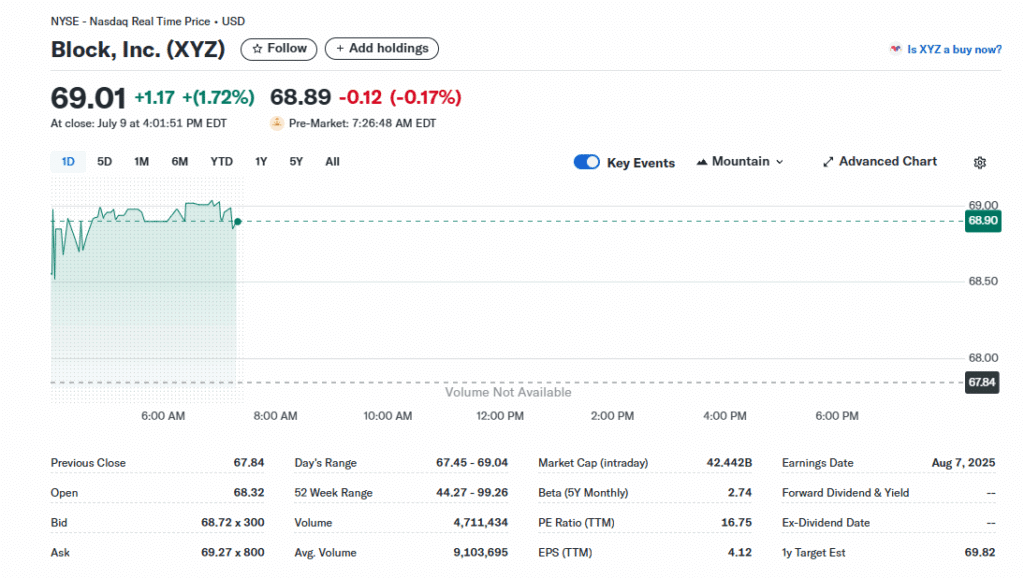Open chart settings gear icon
Viewport: 1024px width, 578px height.
coord(980,163)
